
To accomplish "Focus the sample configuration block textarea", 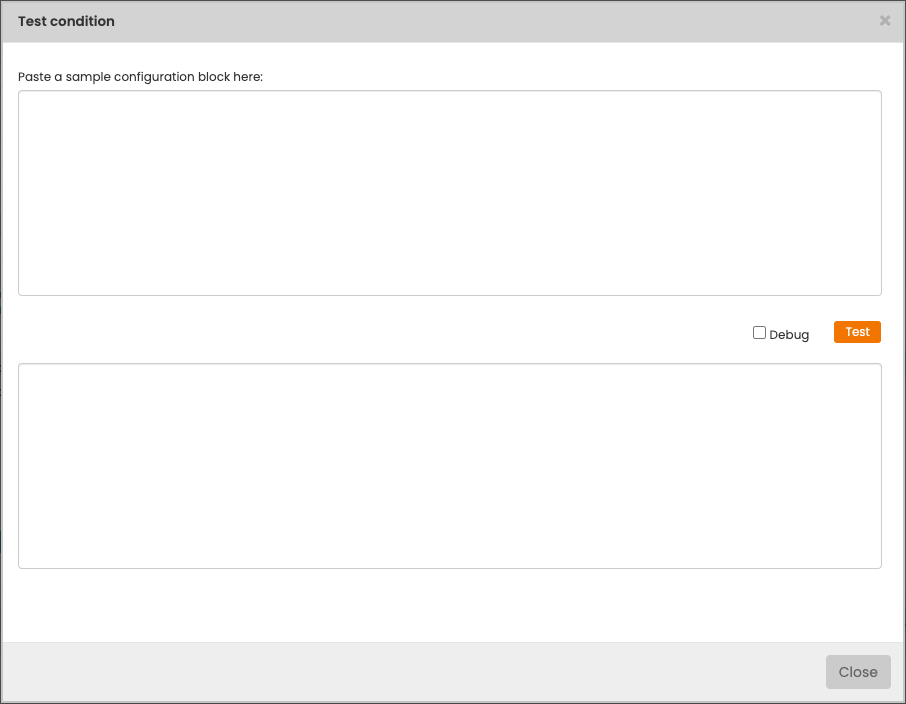I will pyautogui.click(x=449, y=193).
